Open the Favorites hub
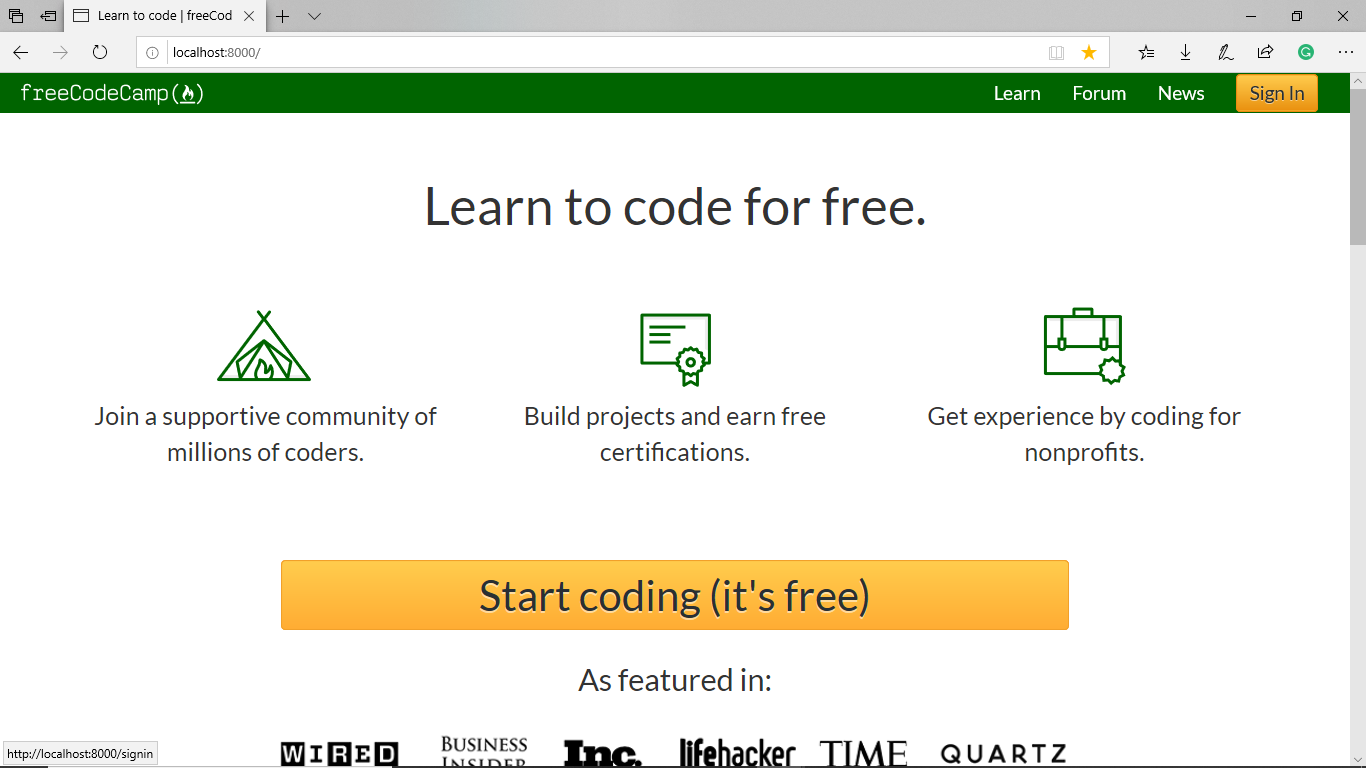 (x=1146, y=52)
